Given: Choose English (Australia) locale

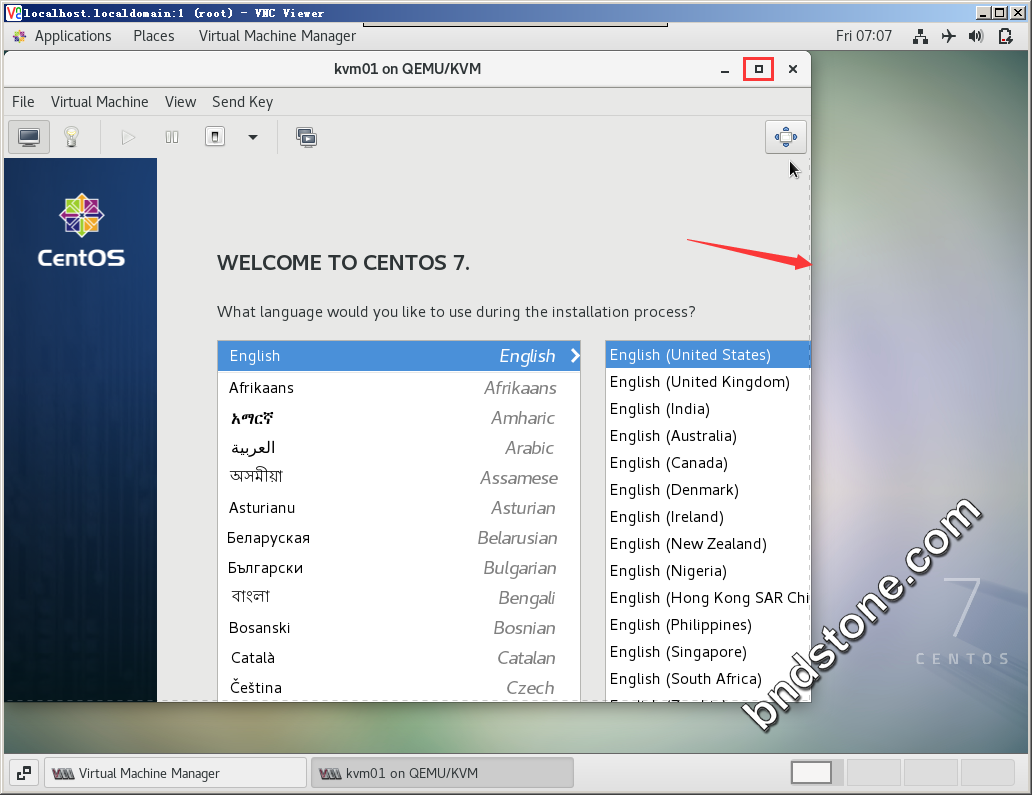Looking at the screenshot, I should 708,436.
